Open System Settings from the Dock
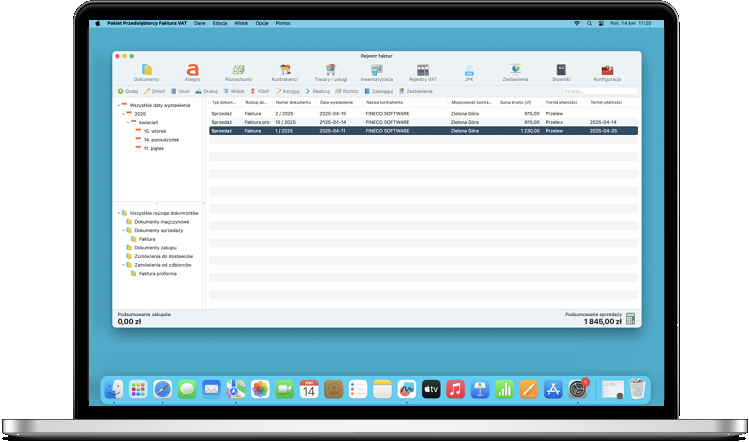This screenshot has width=749, height=442. (578, 390)
